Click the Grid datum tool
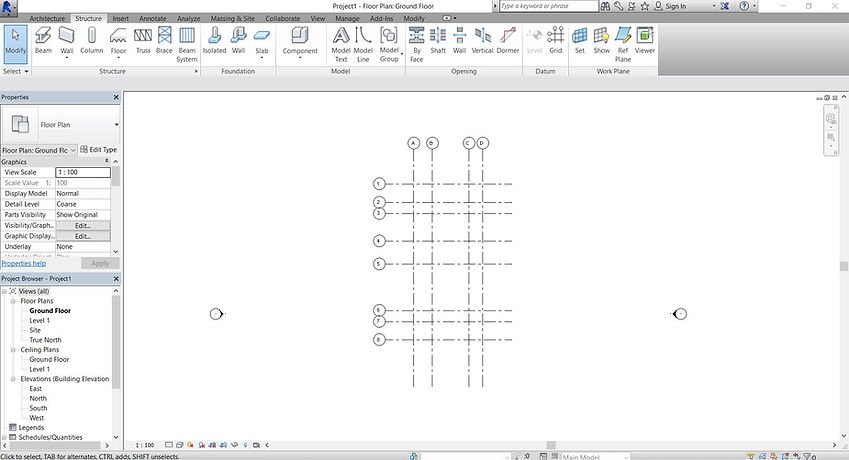 tap(556, 41)
